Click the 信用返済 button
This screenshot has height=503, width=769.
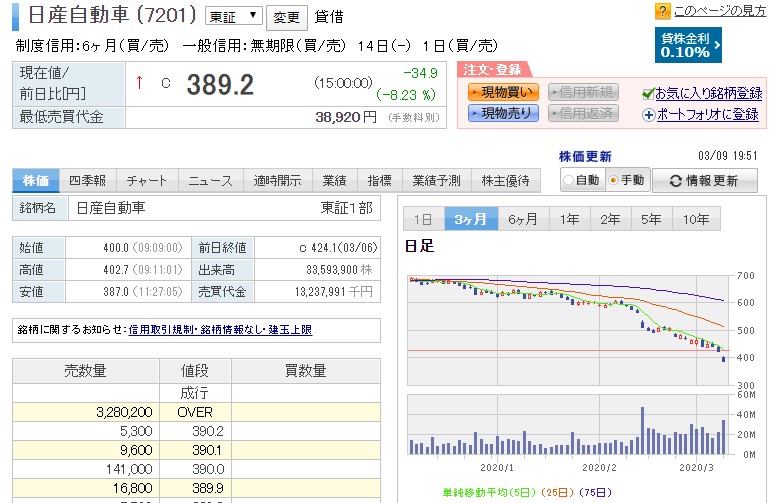click(x=583, y=113)
